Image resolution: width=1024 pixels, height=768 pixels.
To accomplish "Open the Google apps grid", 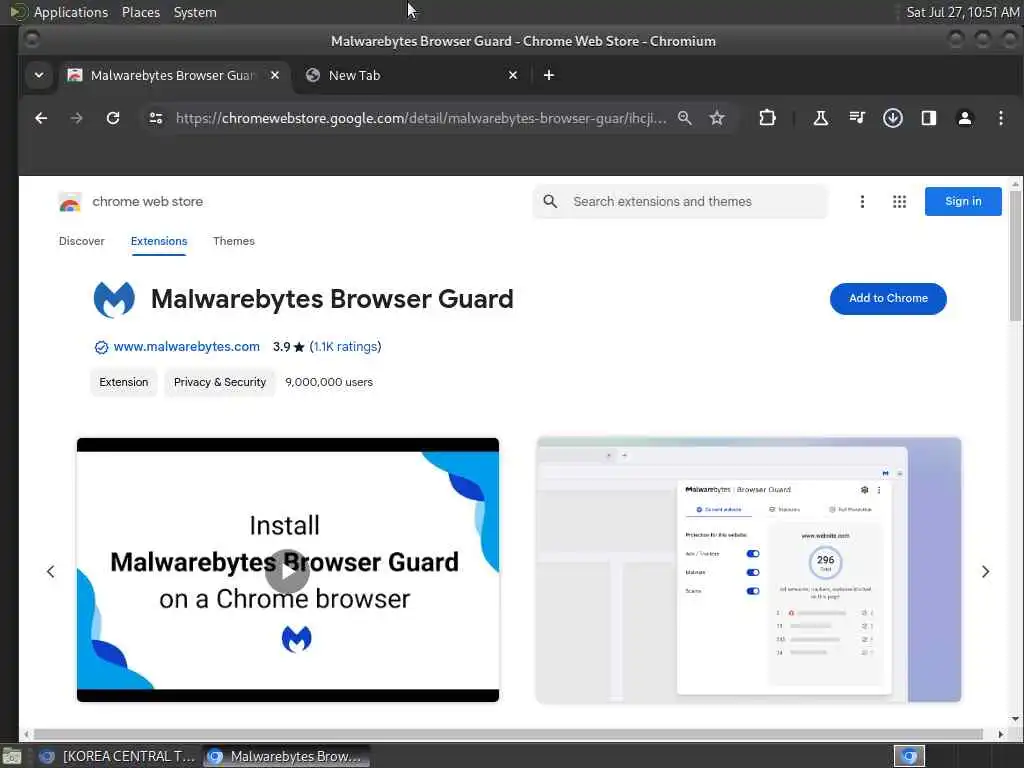I will 899,202.
